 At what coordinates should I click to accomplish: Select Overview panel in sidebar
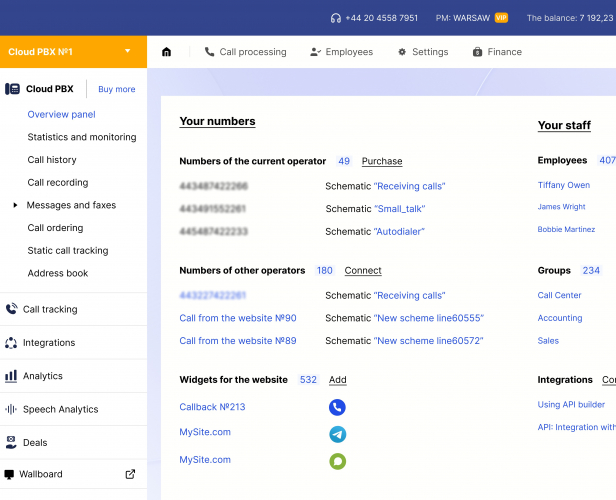pyautogui.click(x=61, y=114)
